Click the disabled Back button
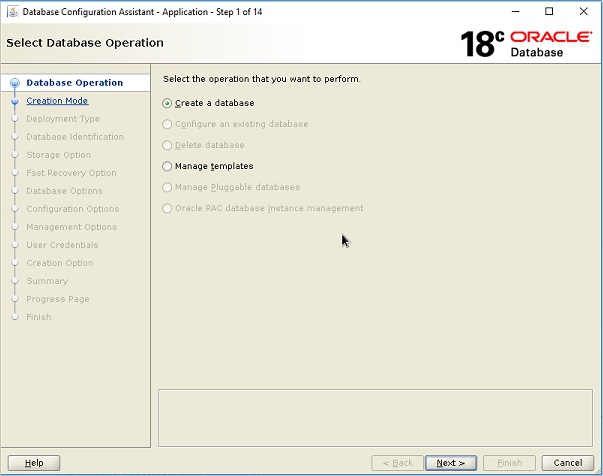 [397, 463]
